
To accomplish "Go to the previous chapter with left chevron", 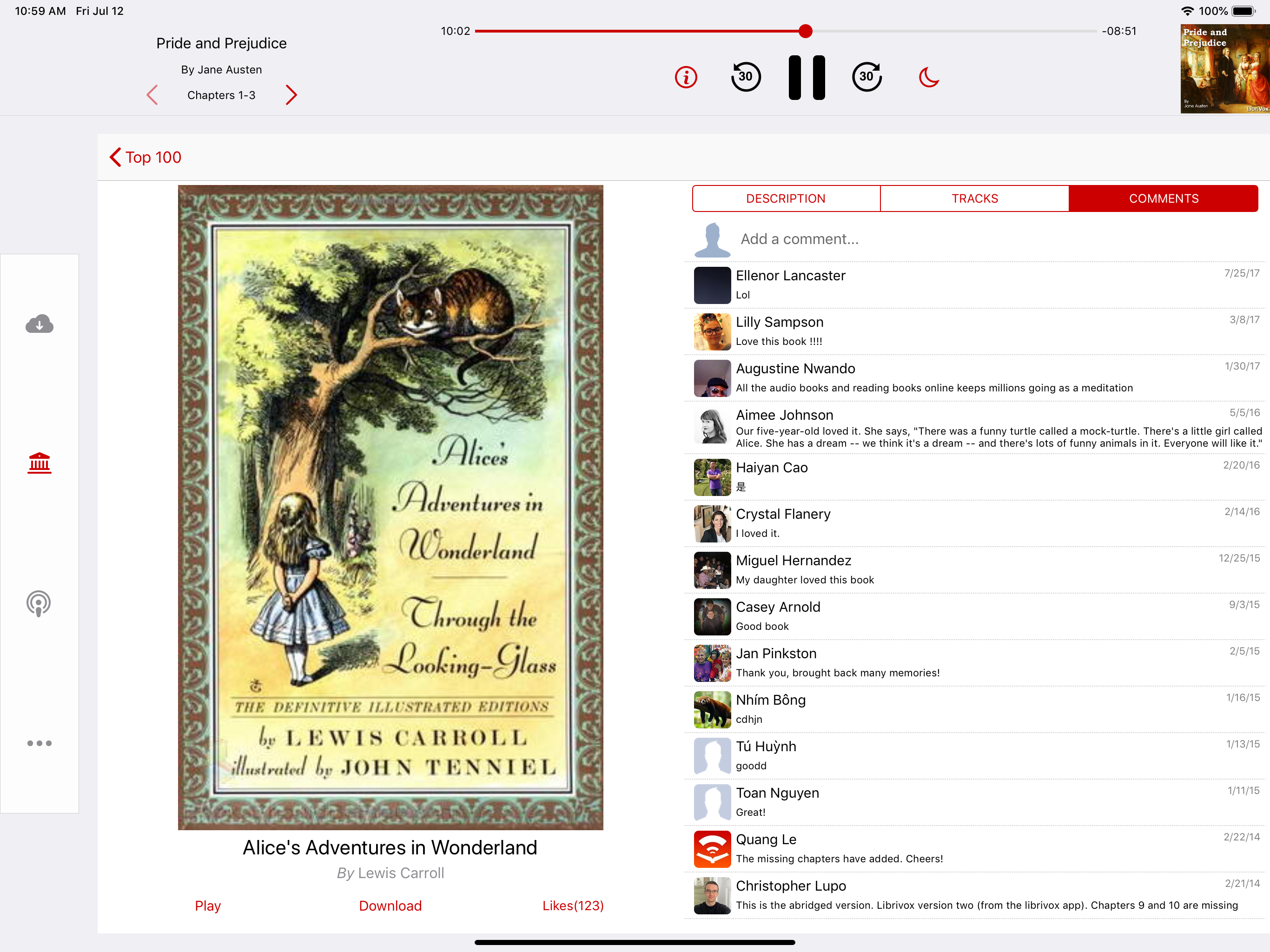I will (152, 95).
